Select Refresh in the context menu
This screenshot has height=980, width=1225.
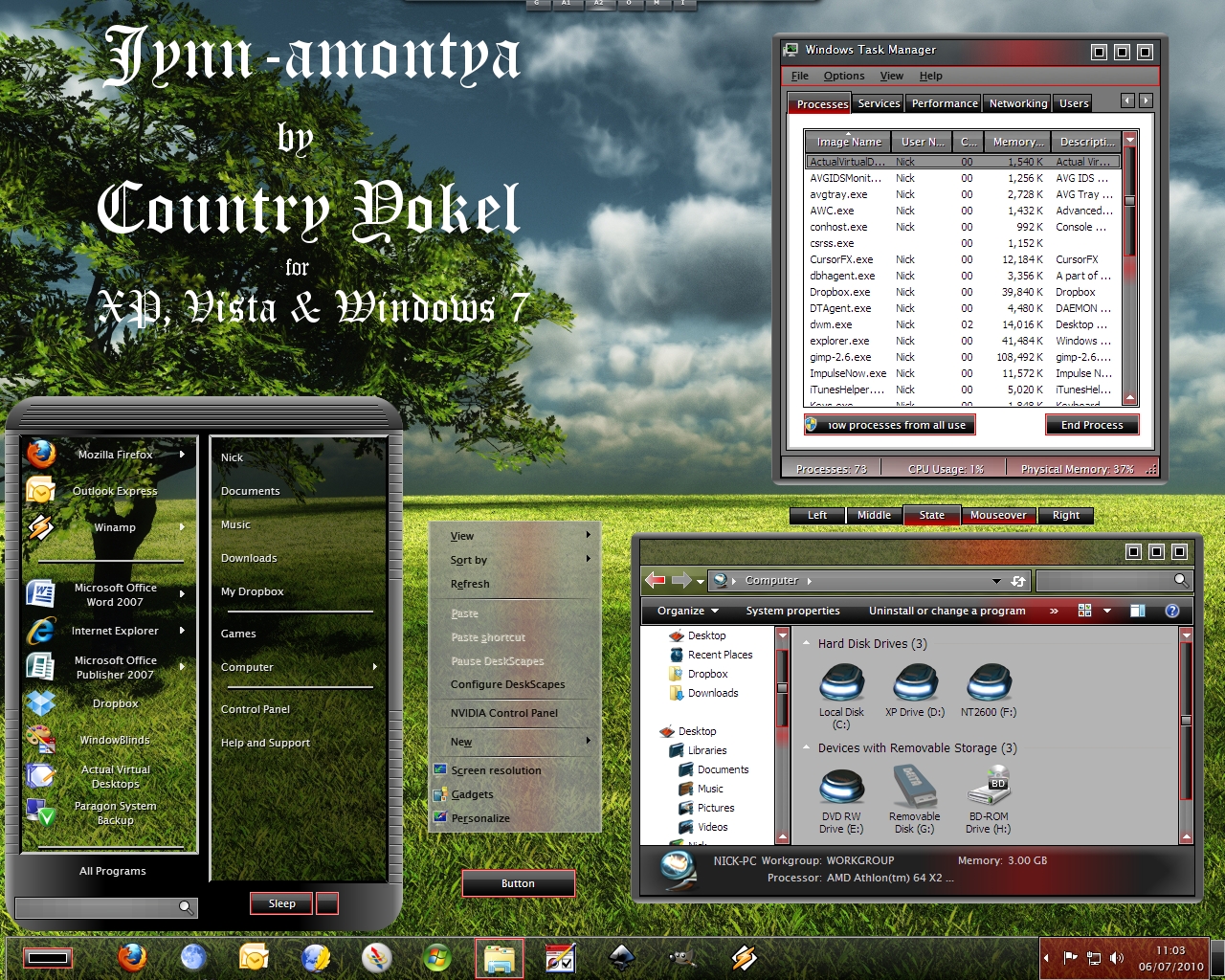(x=470, y=584)
